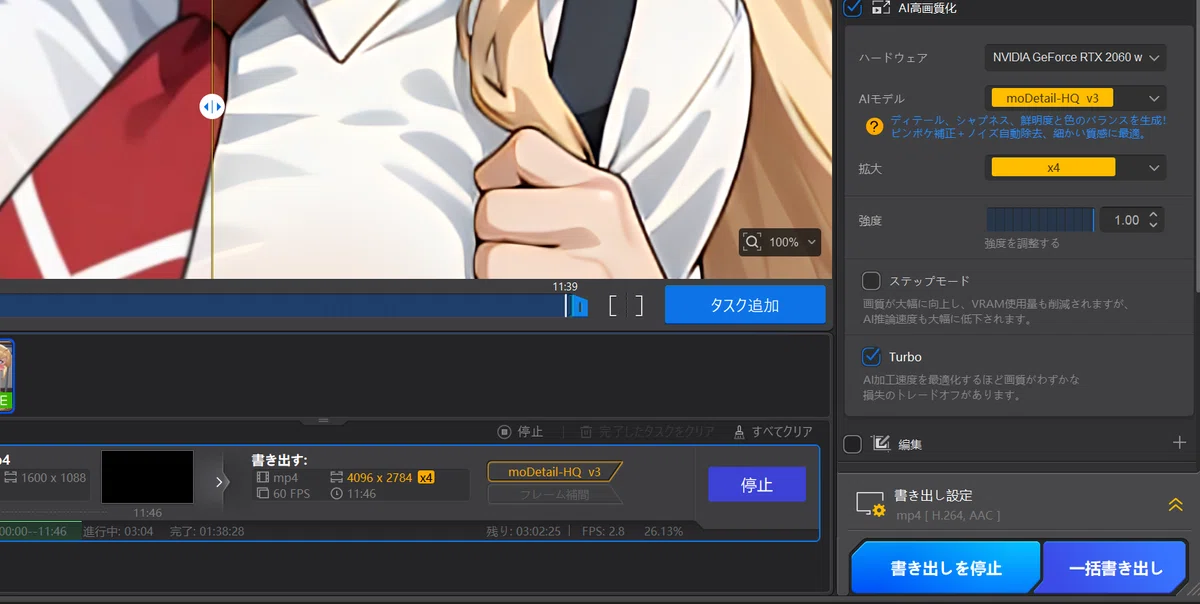Click the right bracket trim-out marker
1200x604 pixels.
639,305
